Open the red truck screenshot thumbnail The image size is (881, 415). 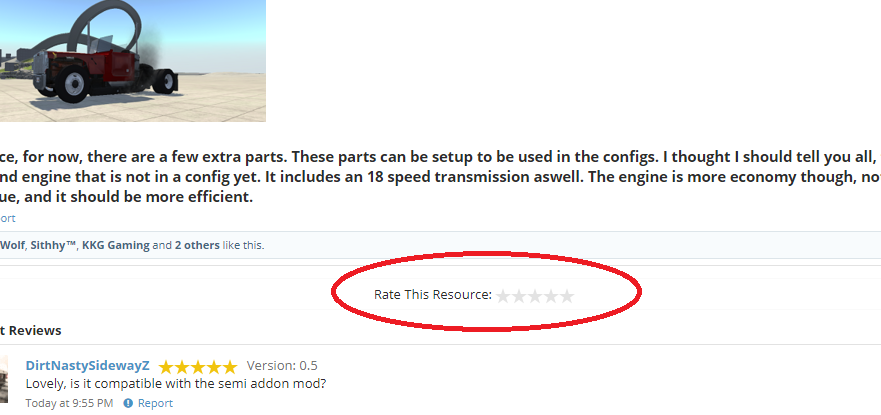tap(133, 61)
